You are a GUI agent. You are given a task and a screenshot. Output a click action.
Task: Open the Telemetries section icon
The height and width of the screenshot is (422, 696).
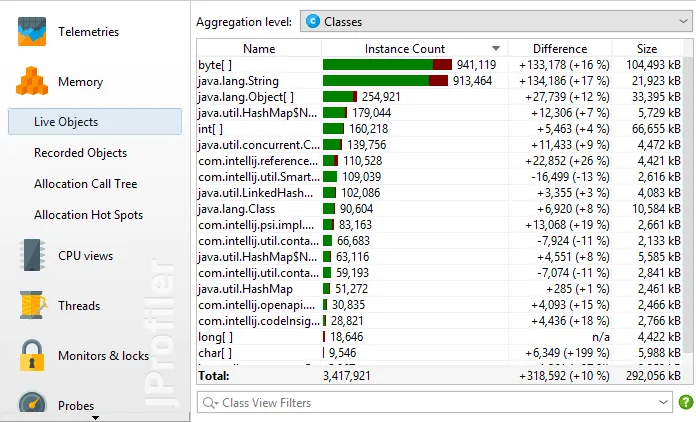click(32, 32)
